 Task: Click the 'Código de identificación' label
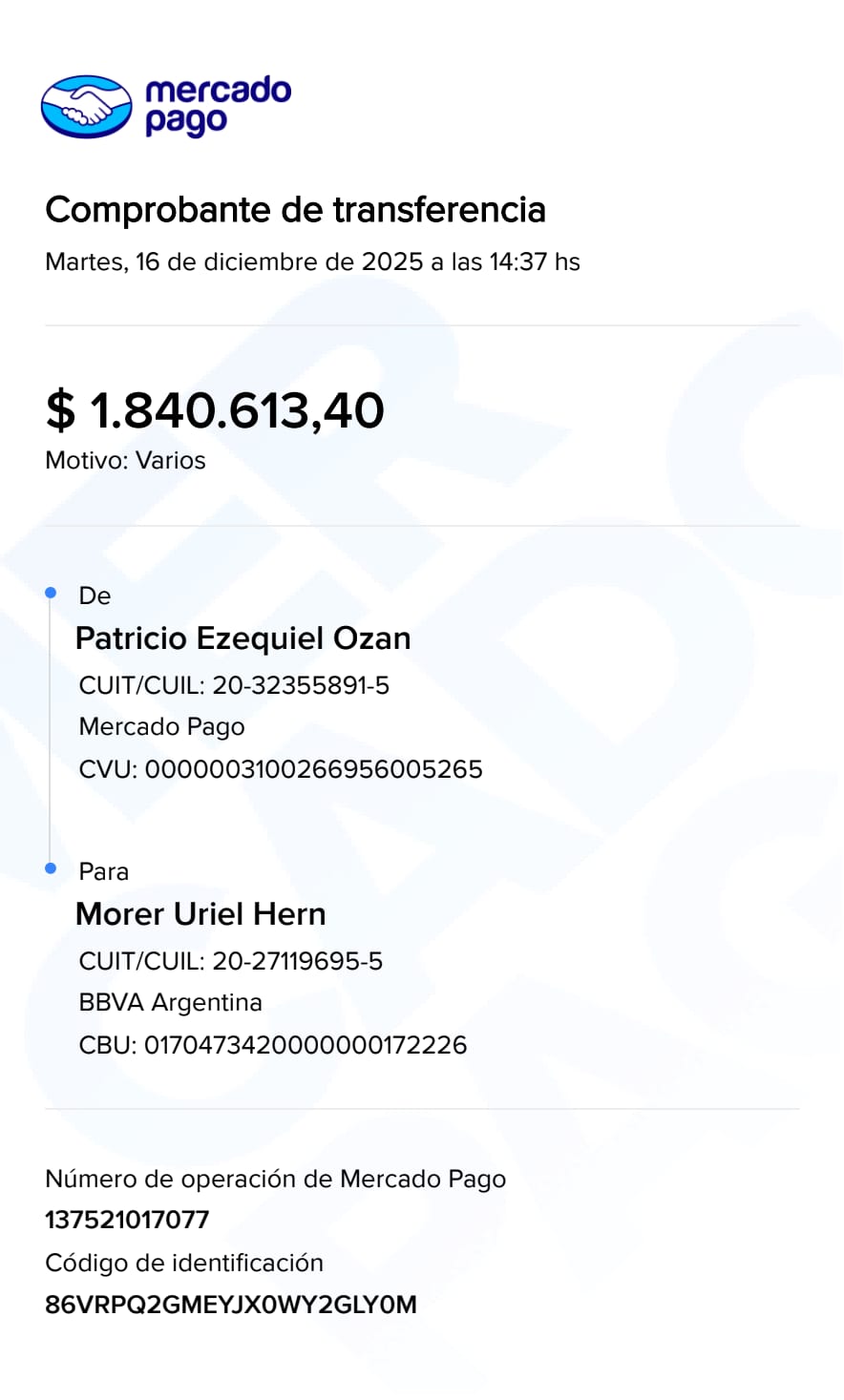click(x=184, y=1264)
